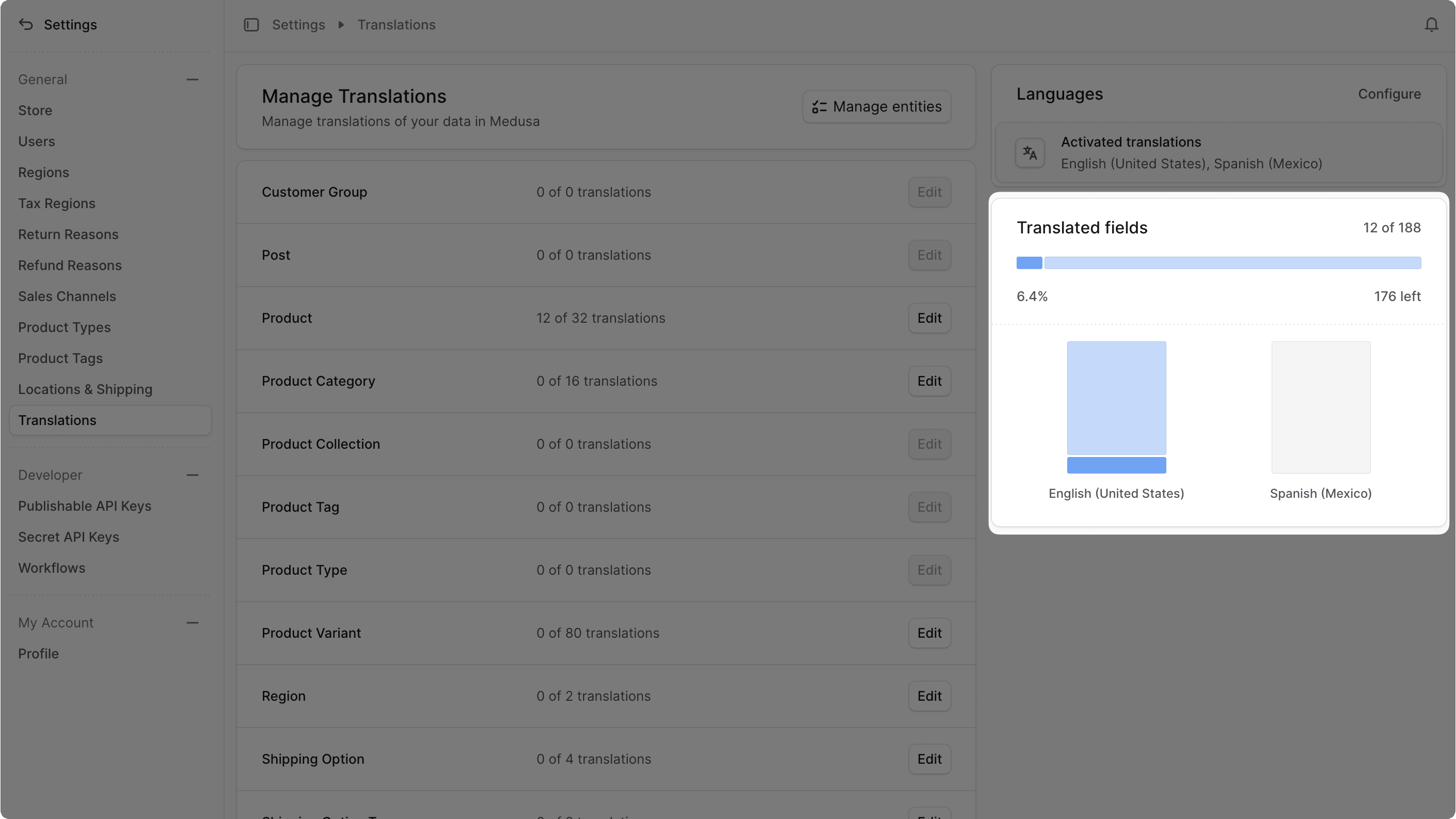Screen dimensions: 1456x819
Task: Collapse the My Account section
Action: pos(192,622)
